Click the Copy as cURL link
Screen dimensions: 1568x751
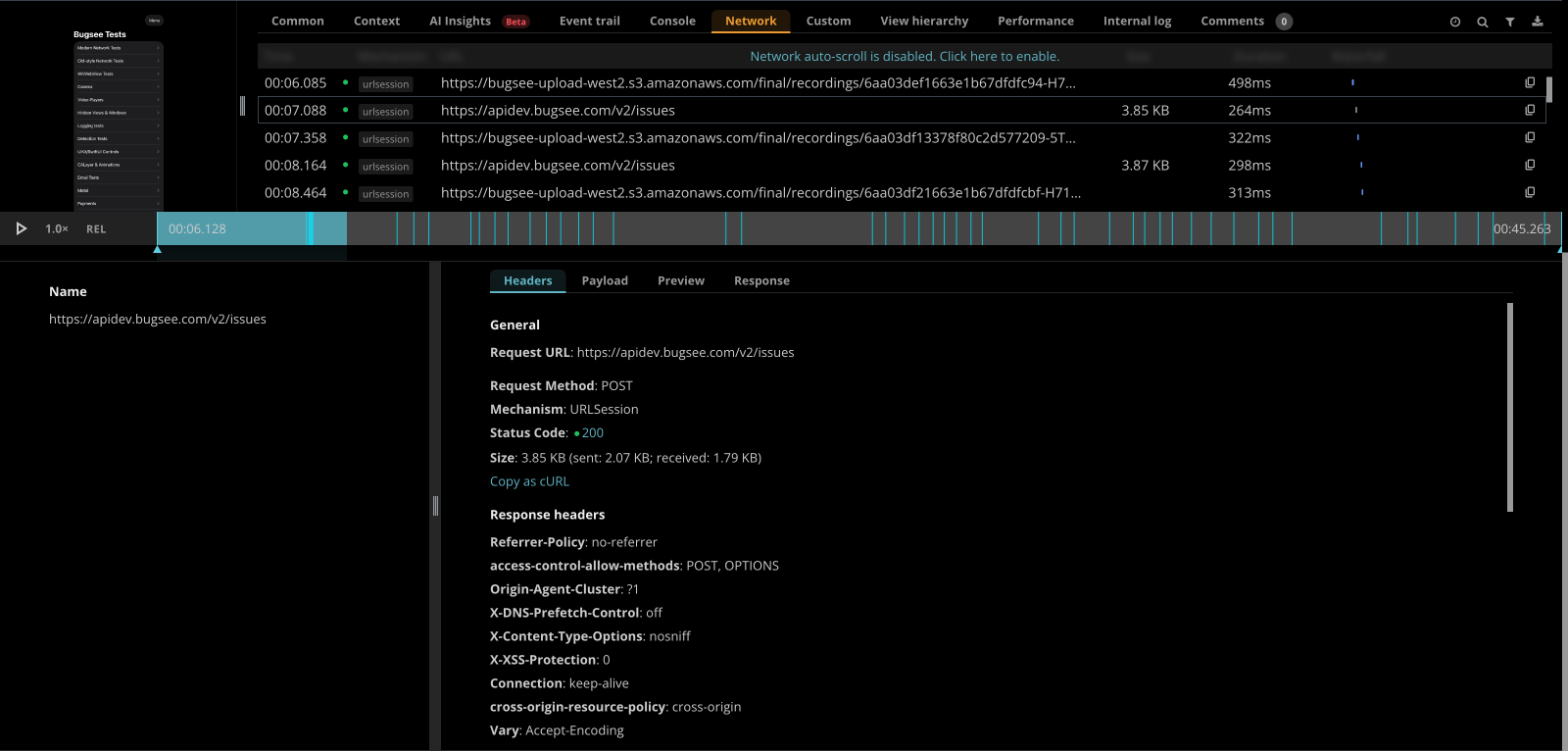(x=529, y=481)
